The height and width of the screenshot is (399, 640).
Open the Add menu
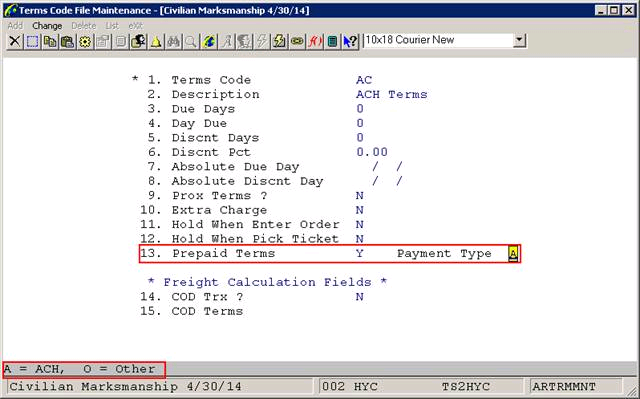pyautogui.click(x=15, y=25)
